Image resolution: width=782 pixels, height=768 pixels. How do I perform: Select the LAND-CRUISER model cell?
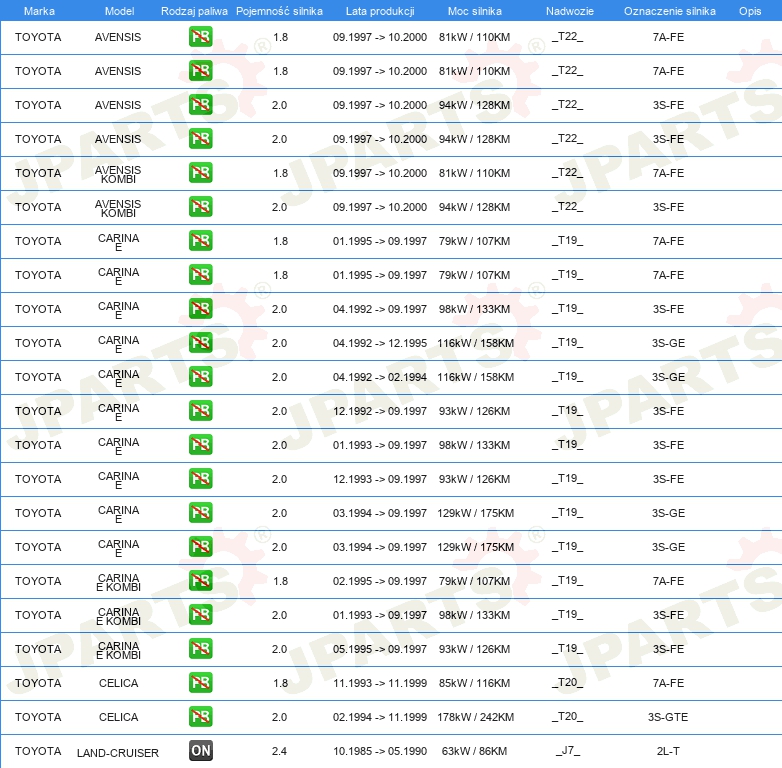click(118, 753)
